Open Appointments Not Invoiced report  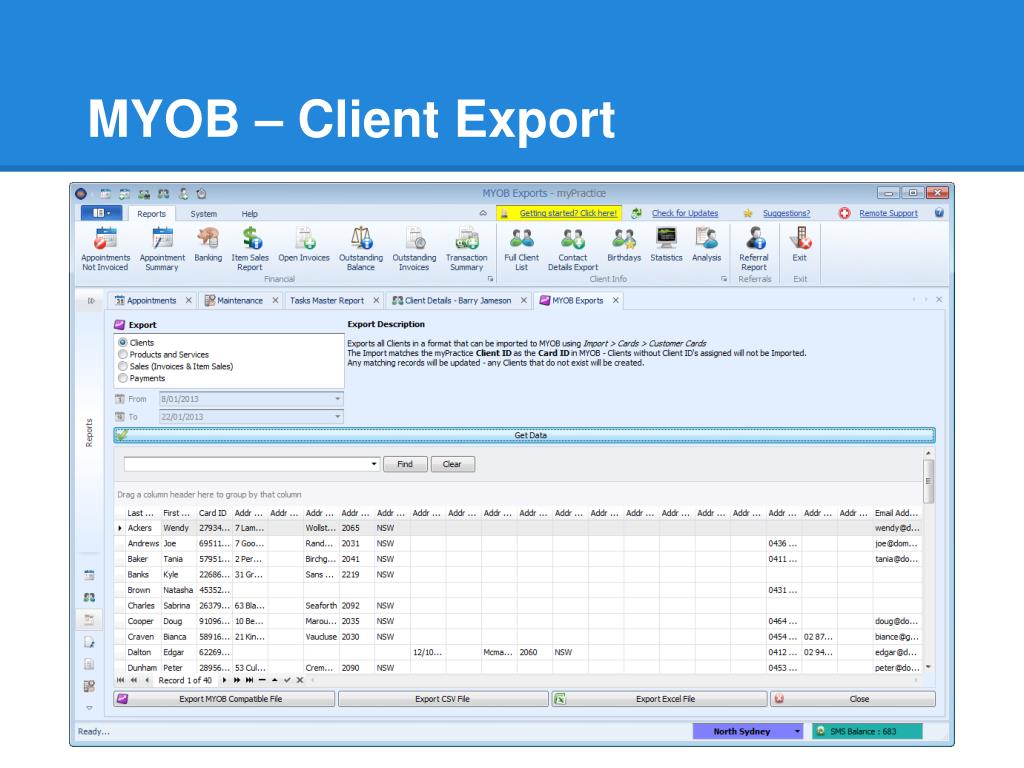(x=105, y=249)
